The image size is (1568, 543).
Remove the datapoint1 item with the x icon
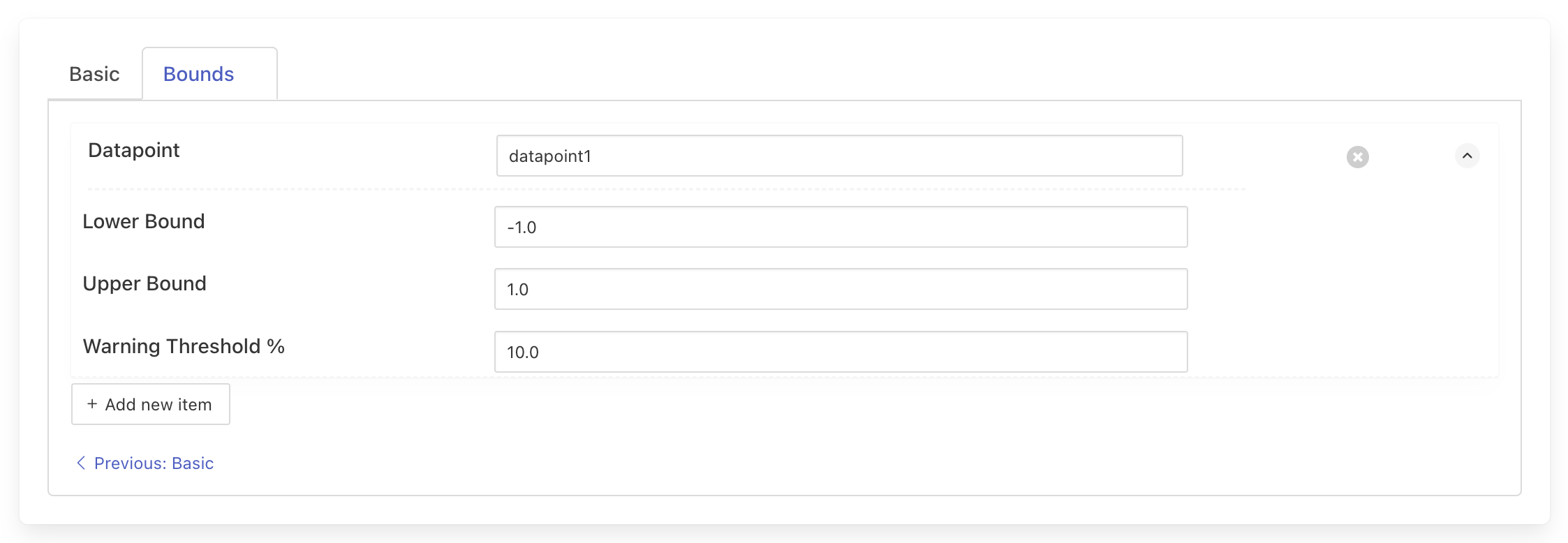click(1357, 157)
